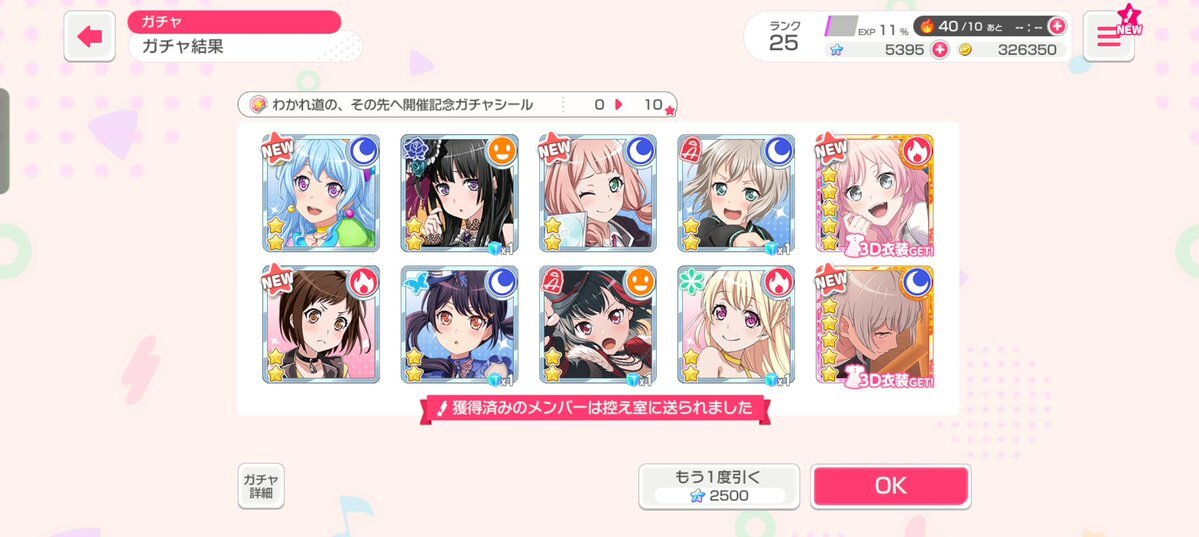Screen dimensions: 1199x537
Task: Select the pink-haired four-star 3D衣装 card
Action: pos(875,195)
